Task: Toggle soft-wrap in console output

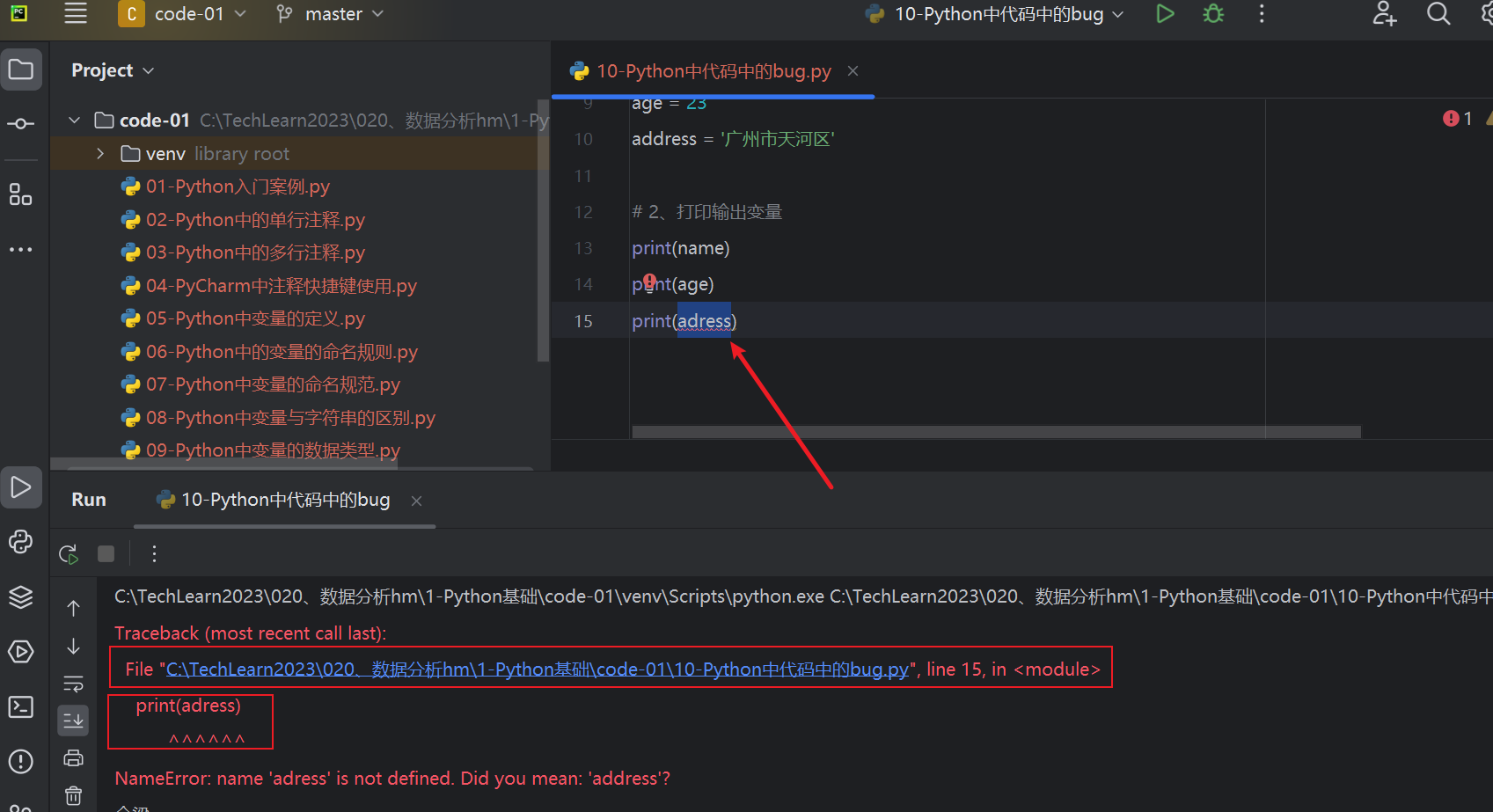Action: [x=74, y=684]
